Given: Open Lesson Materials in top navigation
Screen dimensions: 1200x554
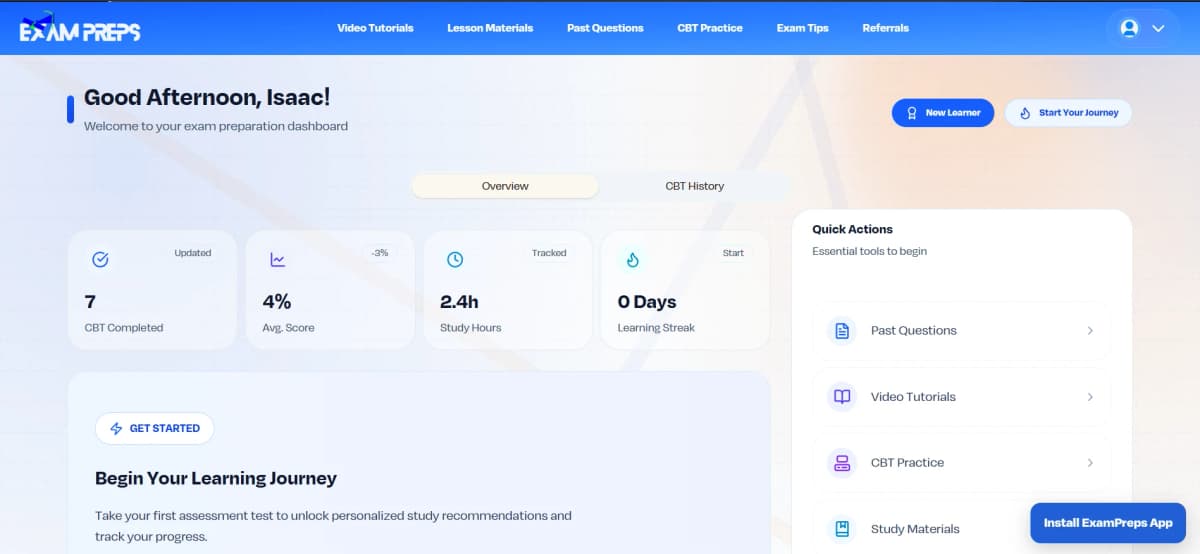Looking at the screenshot, I should point(490,28).
